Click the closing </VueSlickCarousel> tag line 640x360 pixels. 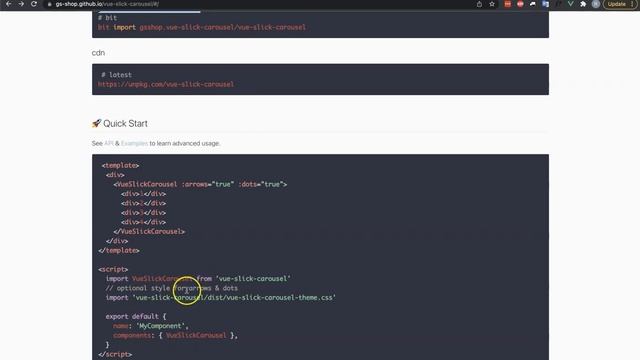pos(149,231)
